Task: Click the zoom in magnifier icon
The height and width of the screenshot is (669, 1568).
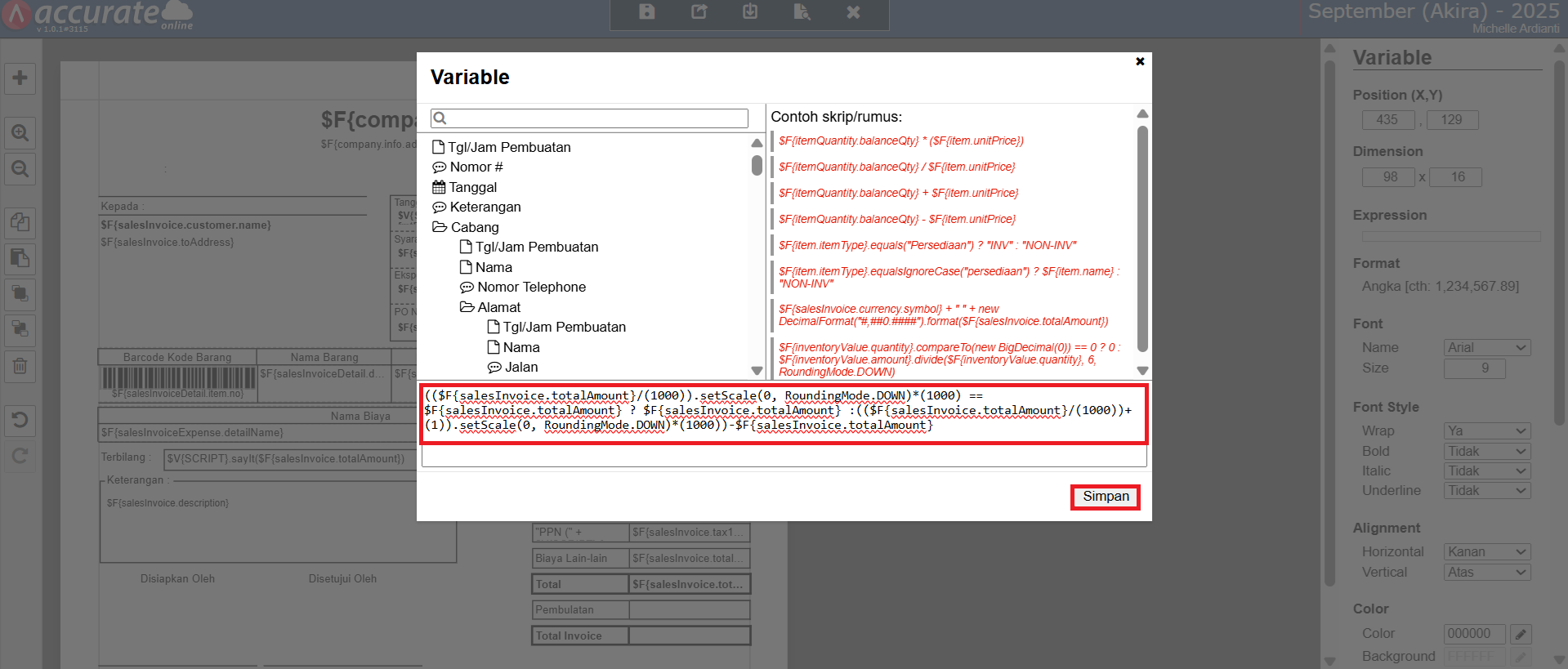Action: point(20,132)
